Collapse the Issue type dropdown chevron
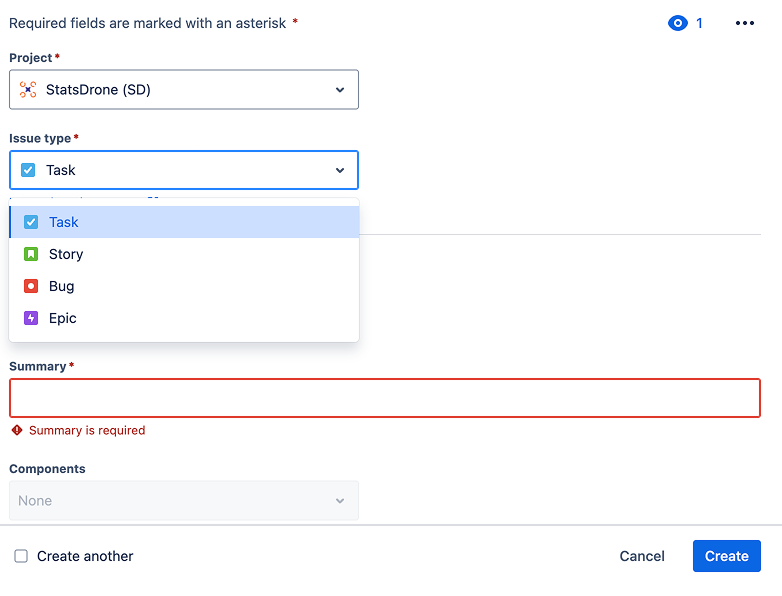The image size is (782, 596). point(340,170)
